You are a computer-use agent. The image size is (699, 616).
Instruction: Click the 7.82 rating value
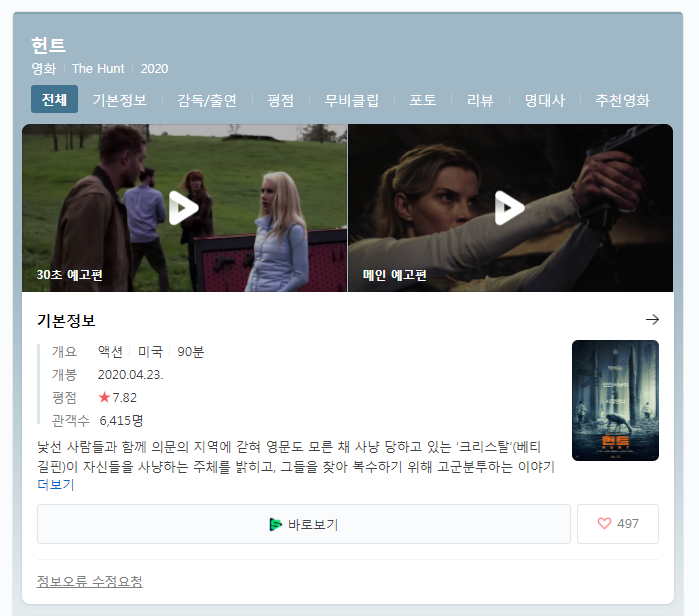click(124, 397)
